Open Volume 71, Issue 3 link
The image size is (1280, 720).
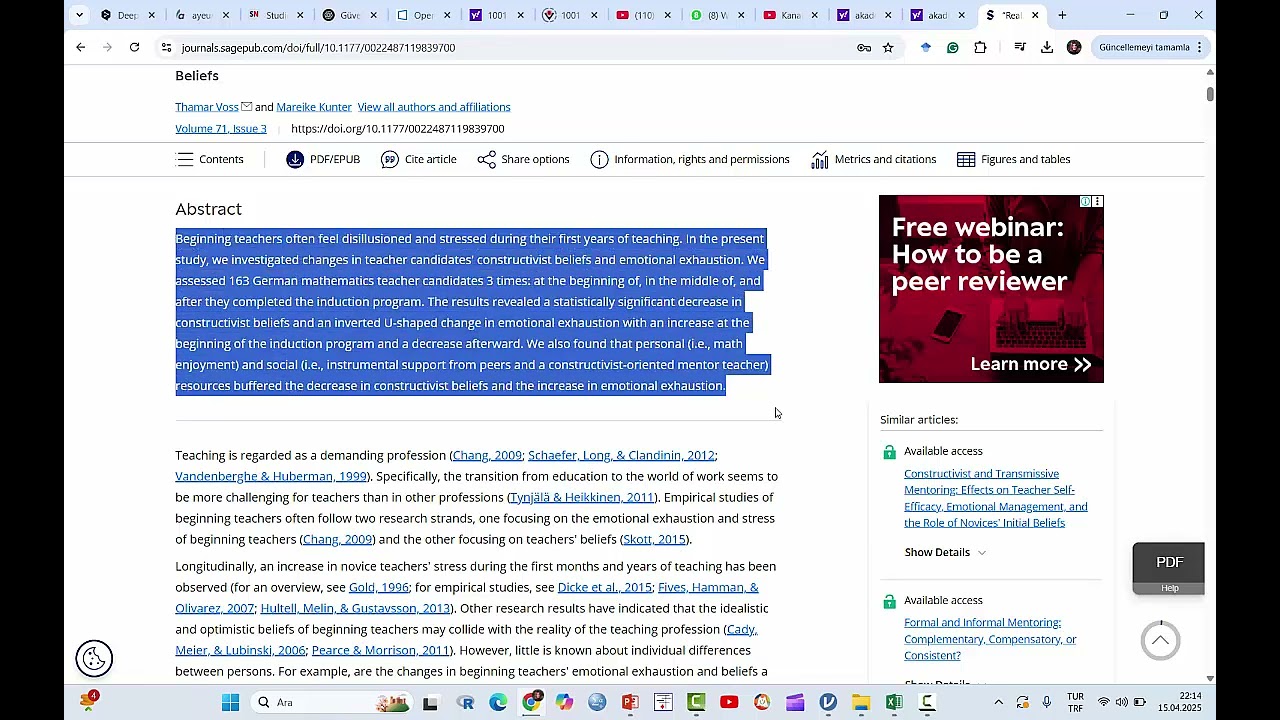(221, 129)
